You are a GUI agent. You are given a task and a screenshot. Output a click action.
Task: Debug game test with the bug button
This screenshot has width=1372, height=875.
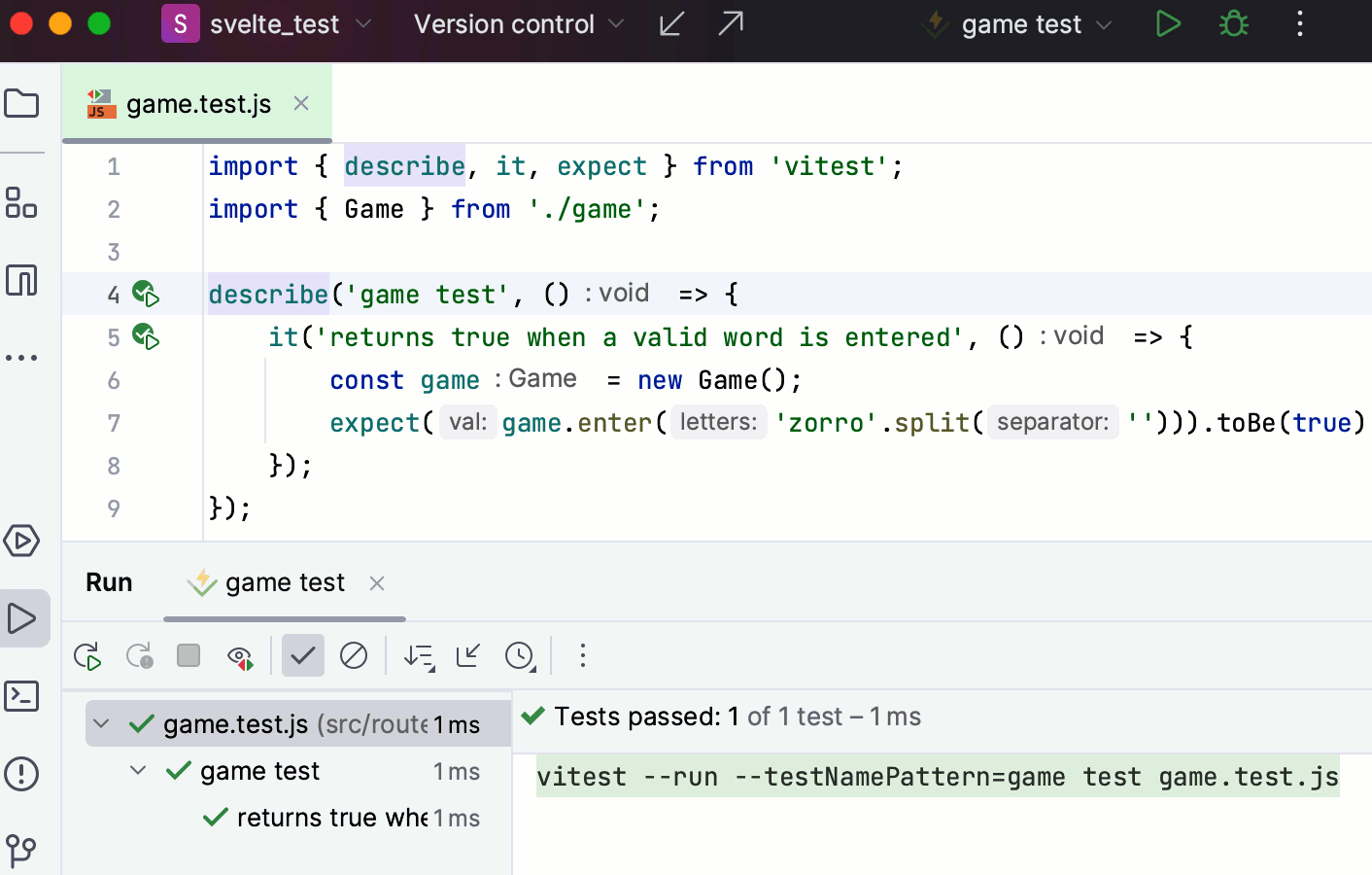click(x=1233, y=23)
